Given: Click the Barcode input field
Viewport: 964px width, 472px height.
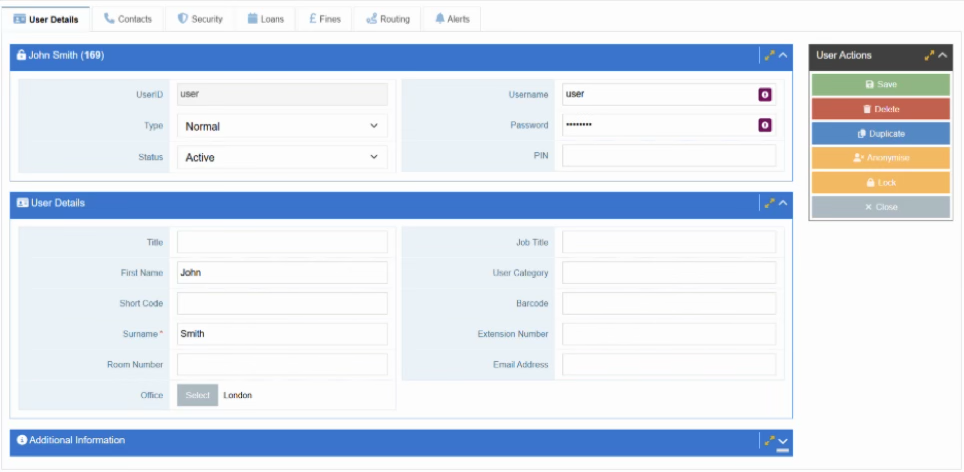Looking at the screenshot, I should (669, 304).
